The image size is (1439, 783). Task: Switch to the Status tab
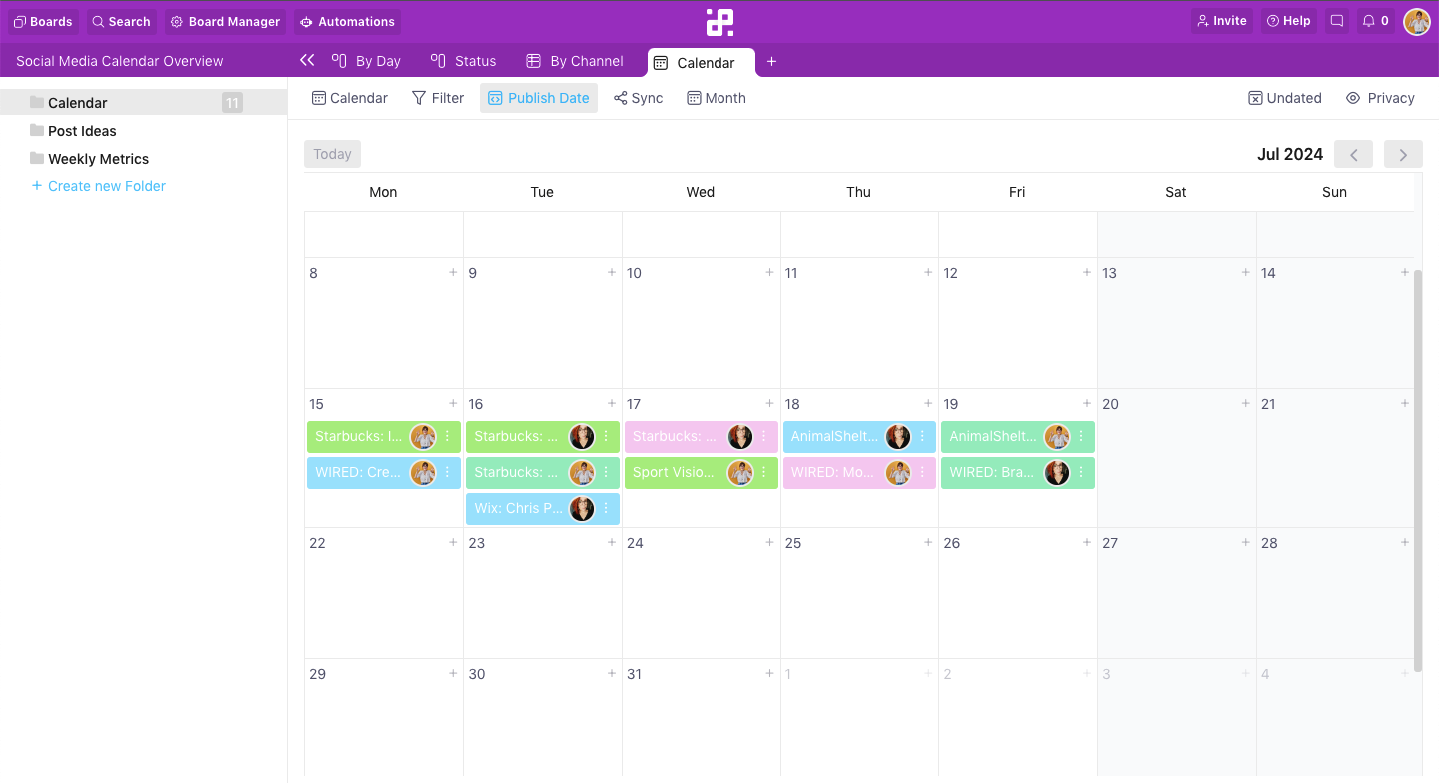pos(463,61)
